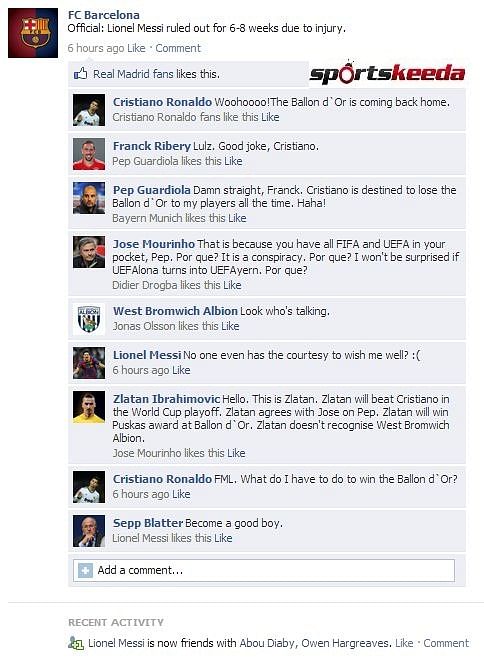Like the FC Barcelona post

[136, 48]
